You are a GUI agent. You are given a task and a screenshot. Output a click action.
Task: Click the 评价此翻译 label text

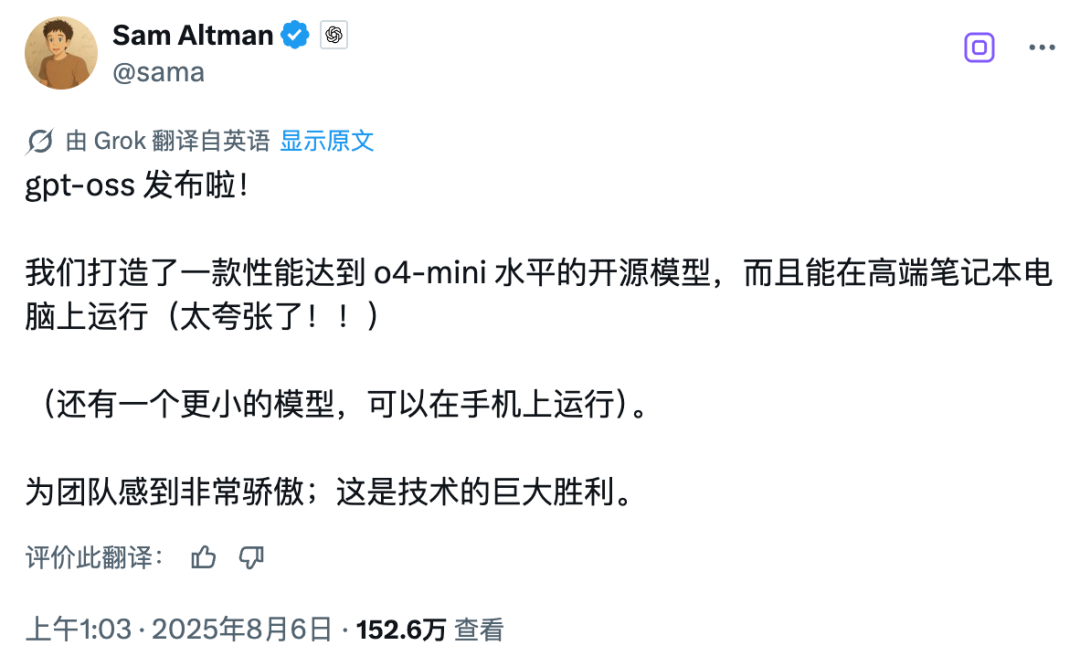pyautogui.click(x=94, y=557)
